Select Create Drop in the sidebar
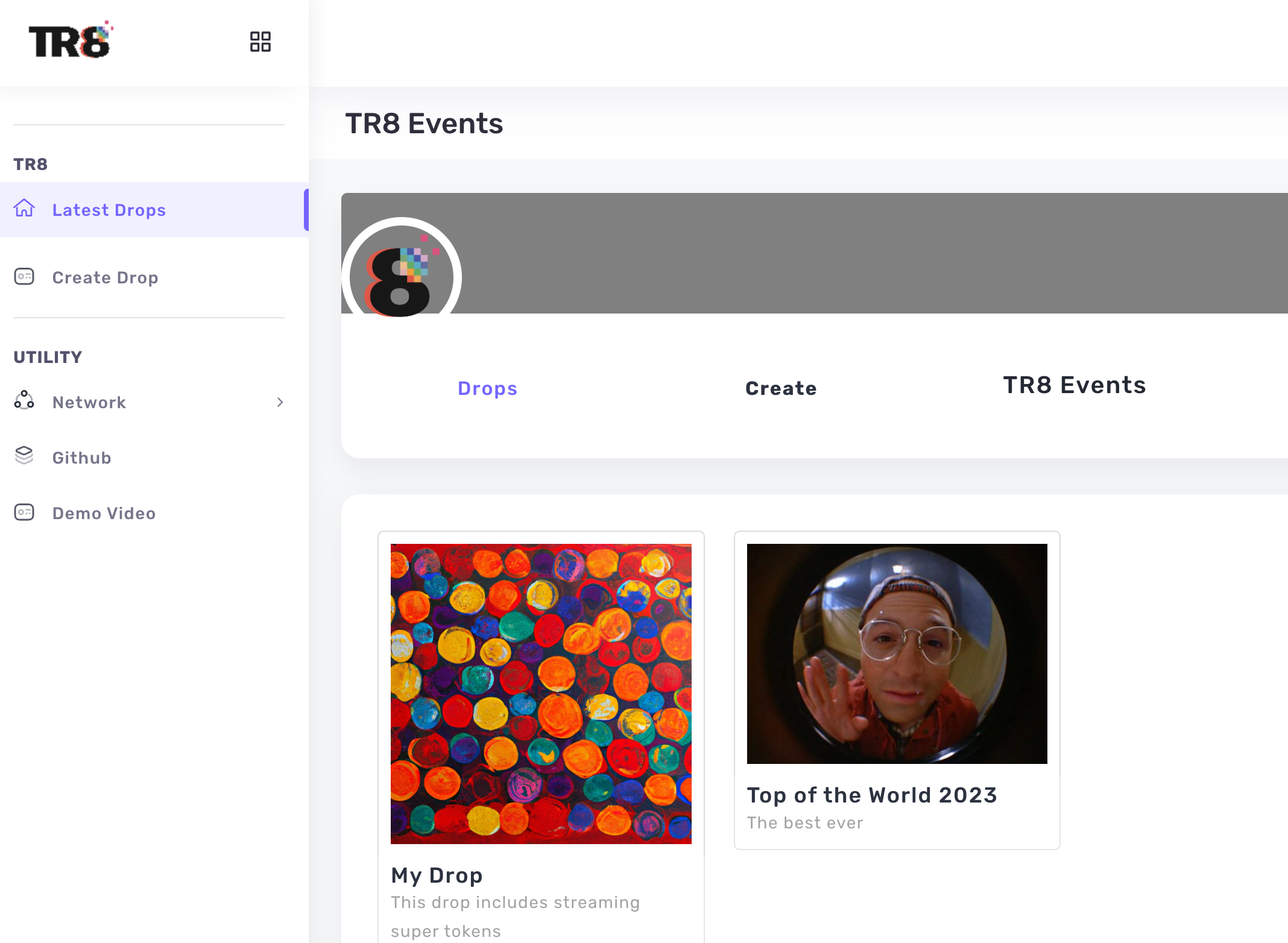The width and height of the screenshot is (1288, 943). [x=105, y=277]
